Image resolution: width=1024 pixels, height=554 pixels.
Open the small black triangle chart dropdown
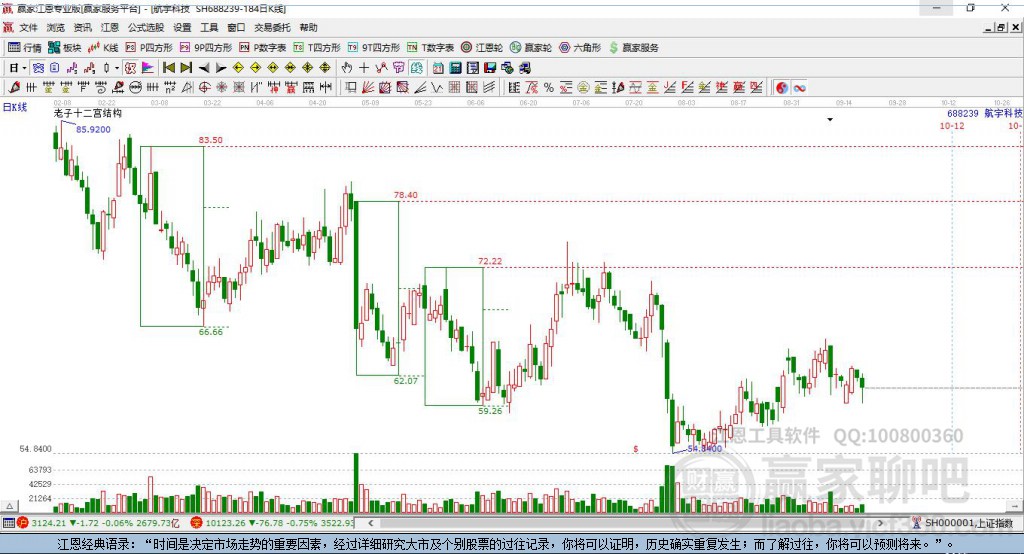coord(830,120)
